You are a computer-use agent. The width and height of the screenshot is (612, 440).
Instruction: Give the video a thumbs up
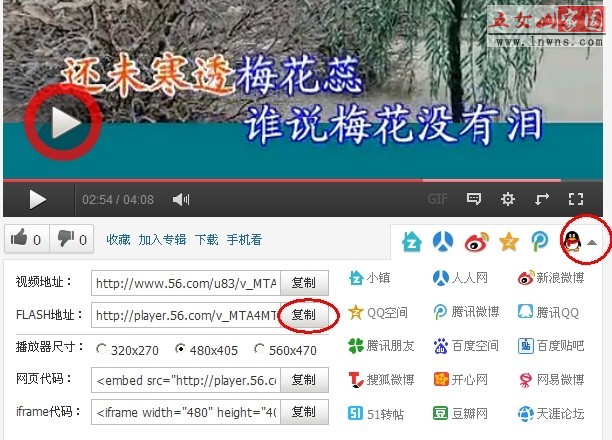coord(27,239)
